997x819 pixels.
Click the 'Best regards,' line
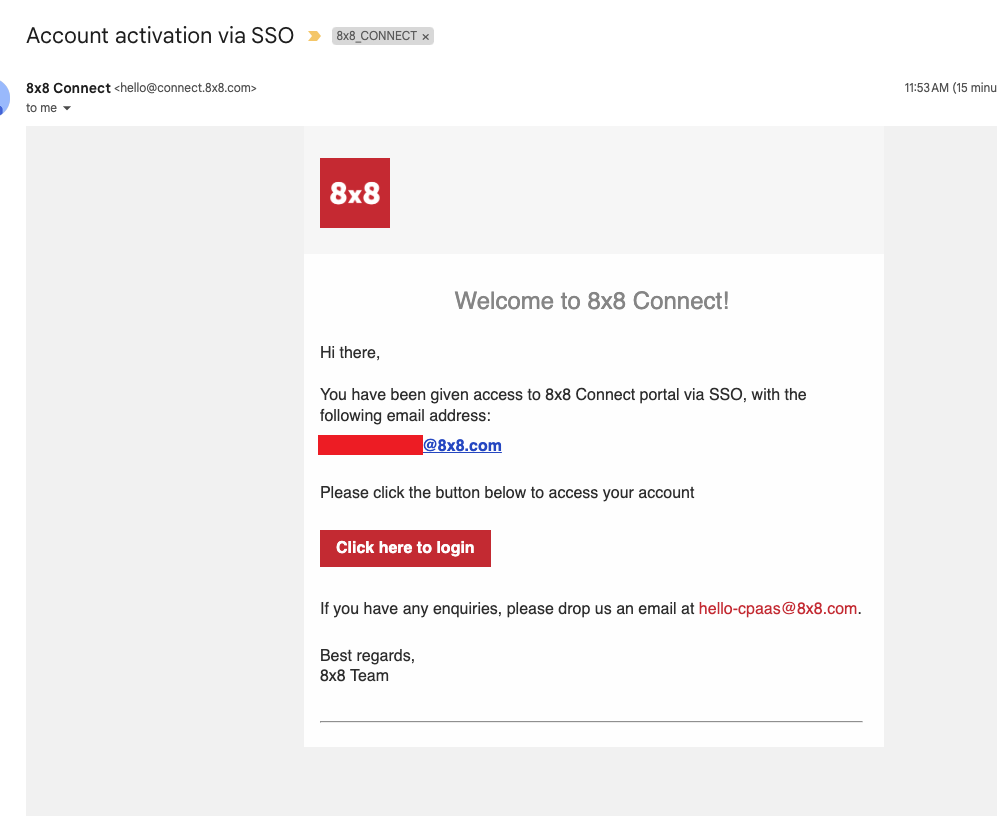(367, 656)
